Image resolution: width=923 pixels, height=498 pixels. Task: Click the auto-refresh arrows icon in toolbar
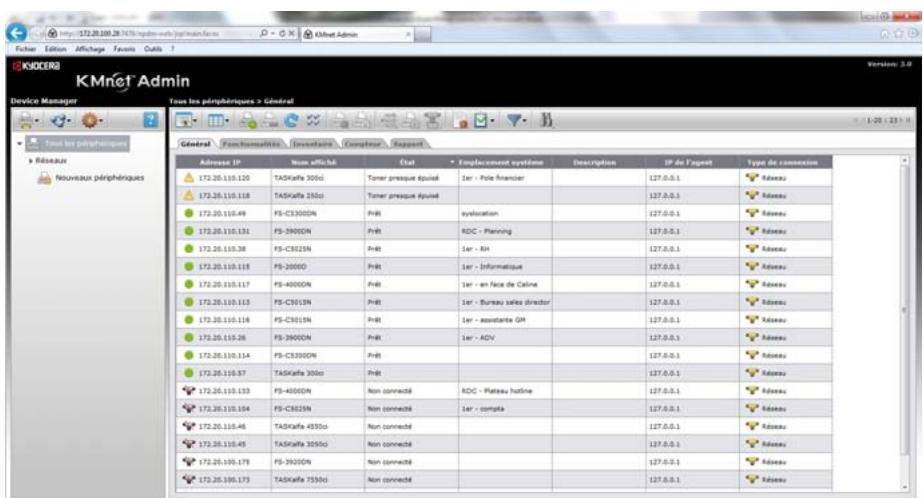pos(313,121)
